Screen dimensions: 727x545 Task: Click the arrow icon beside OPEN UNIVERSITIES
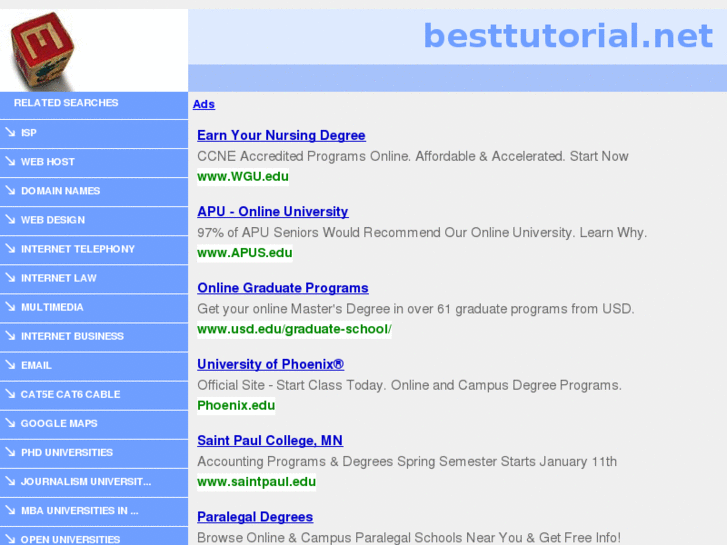pos(11,539)
